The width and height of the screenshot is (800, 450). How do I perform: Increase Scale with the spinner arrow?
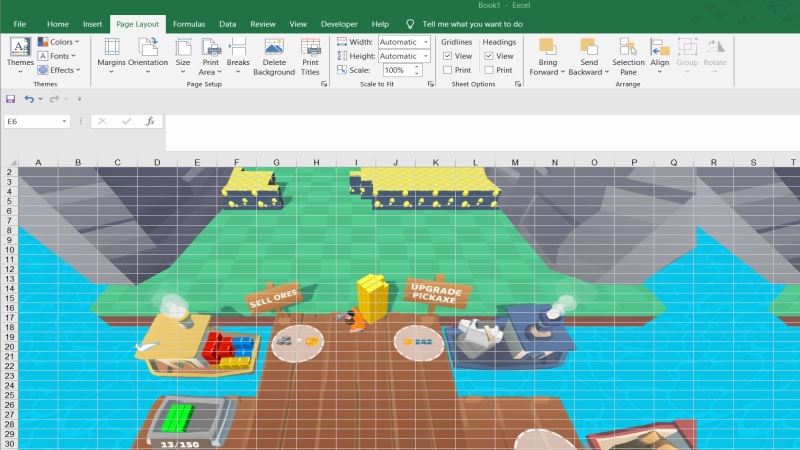point(417,67)
